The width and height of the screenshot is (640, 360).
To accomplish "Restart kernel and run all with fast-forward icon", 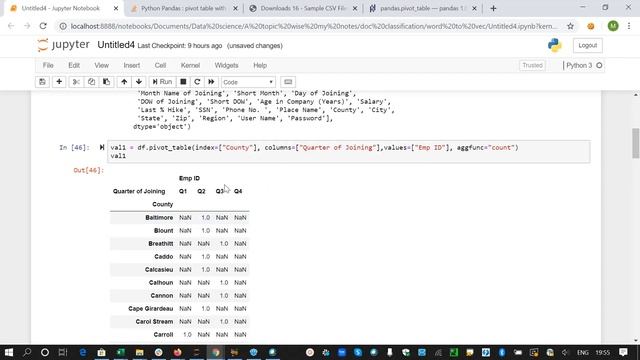I will click(211, 82).
